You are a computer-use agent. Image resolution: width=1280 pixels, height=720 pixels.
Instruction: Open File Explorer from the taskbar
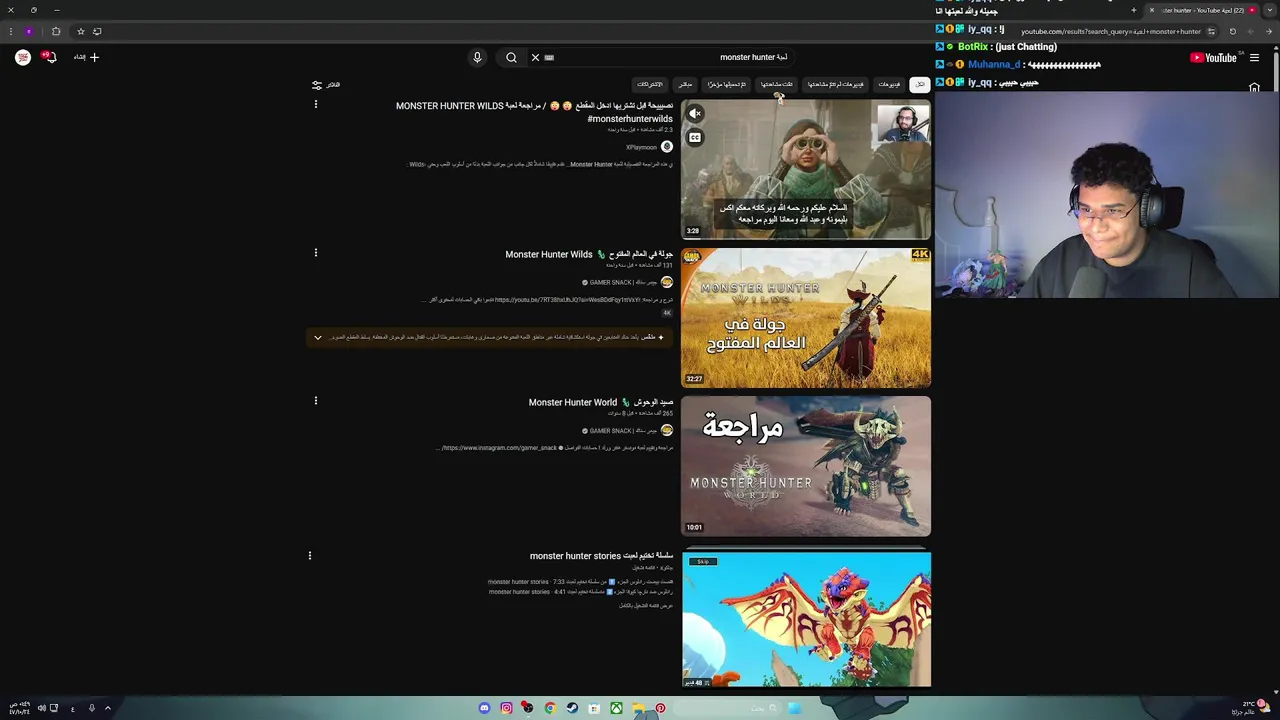tap(638, 708)
